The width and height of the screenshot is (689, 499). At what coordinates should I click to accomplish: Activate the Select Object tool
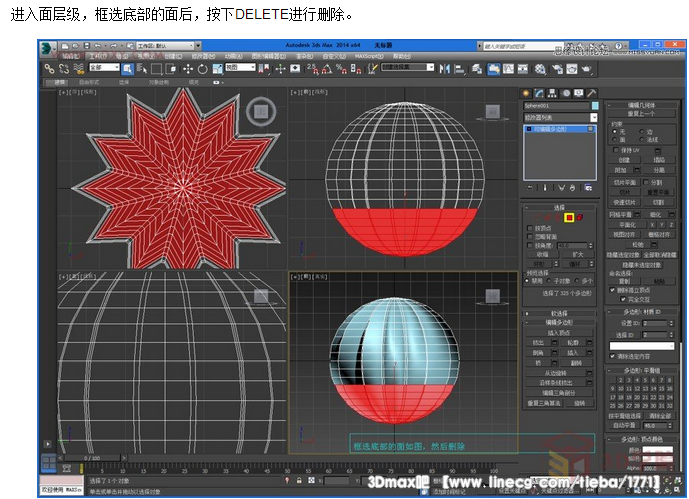(127, 69)
